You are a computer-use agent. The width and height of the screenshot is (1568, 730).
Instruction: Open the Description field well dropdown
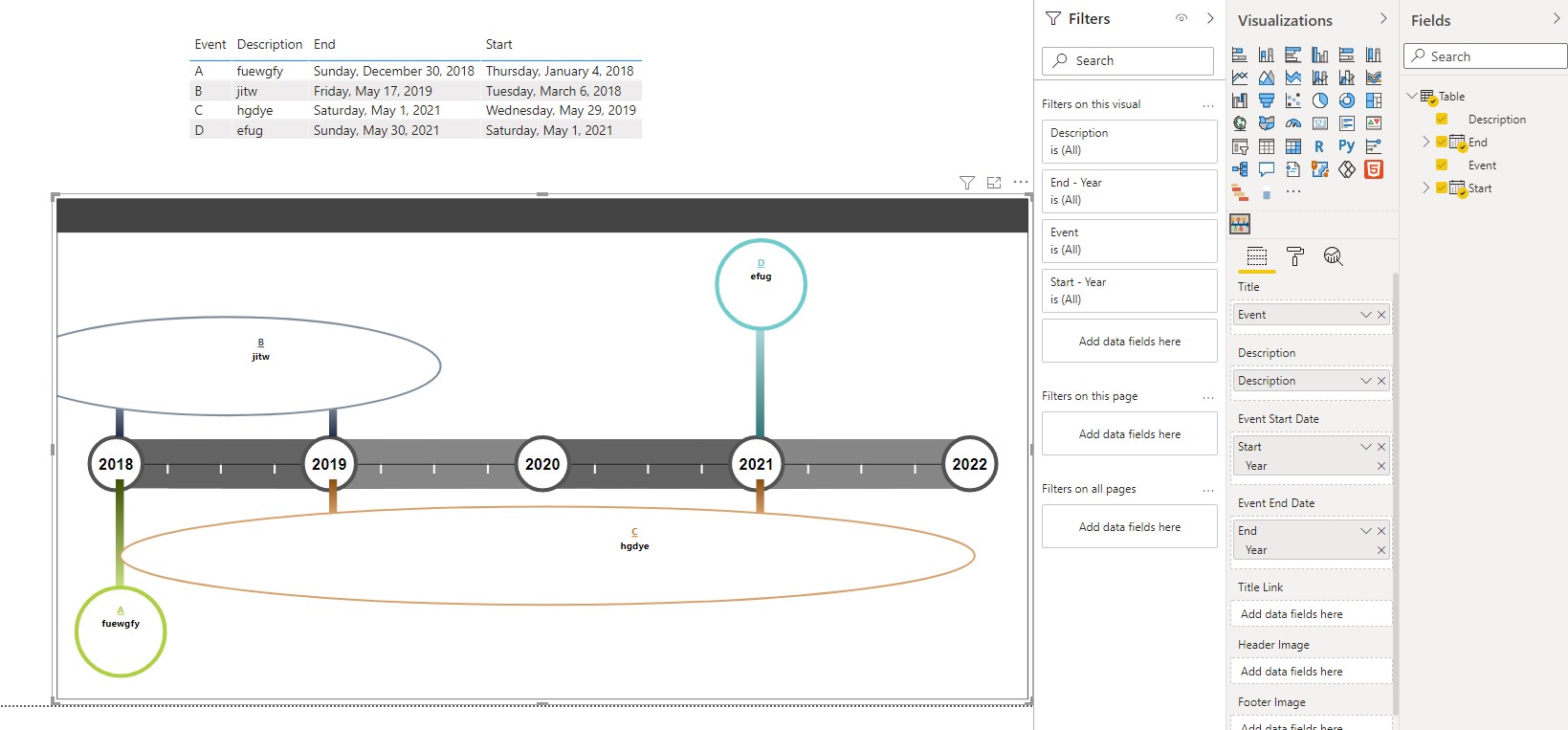(x=1366, y=381)
